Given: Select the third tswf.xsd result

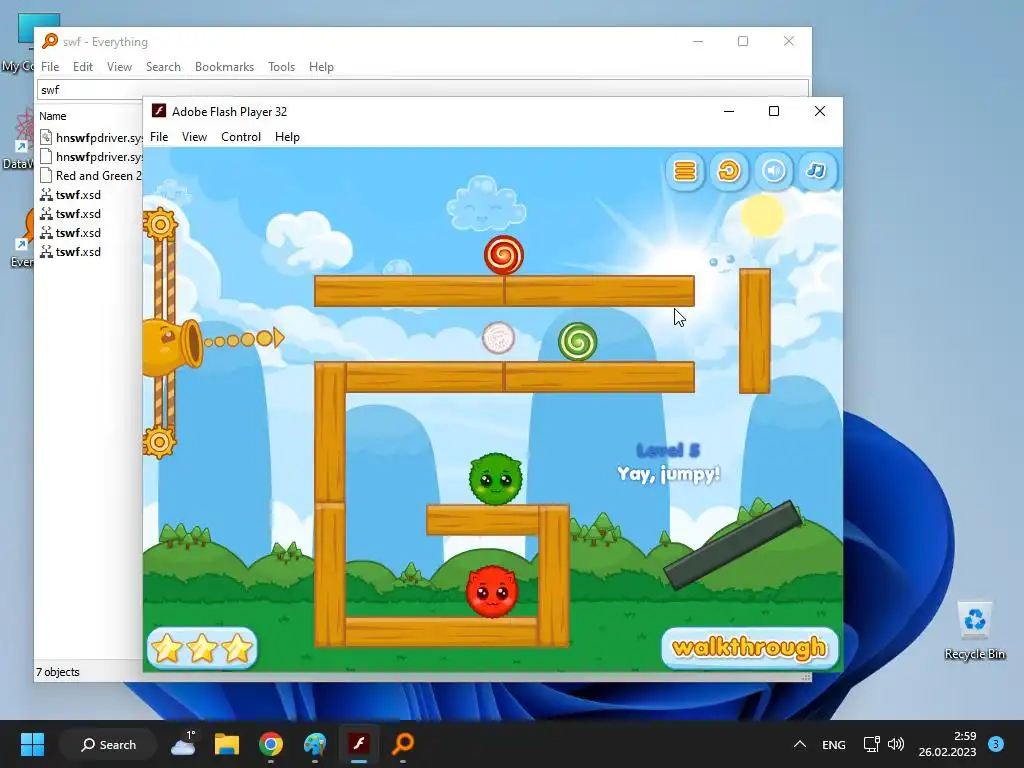Looking at the screenshot, I should (71, 232).
